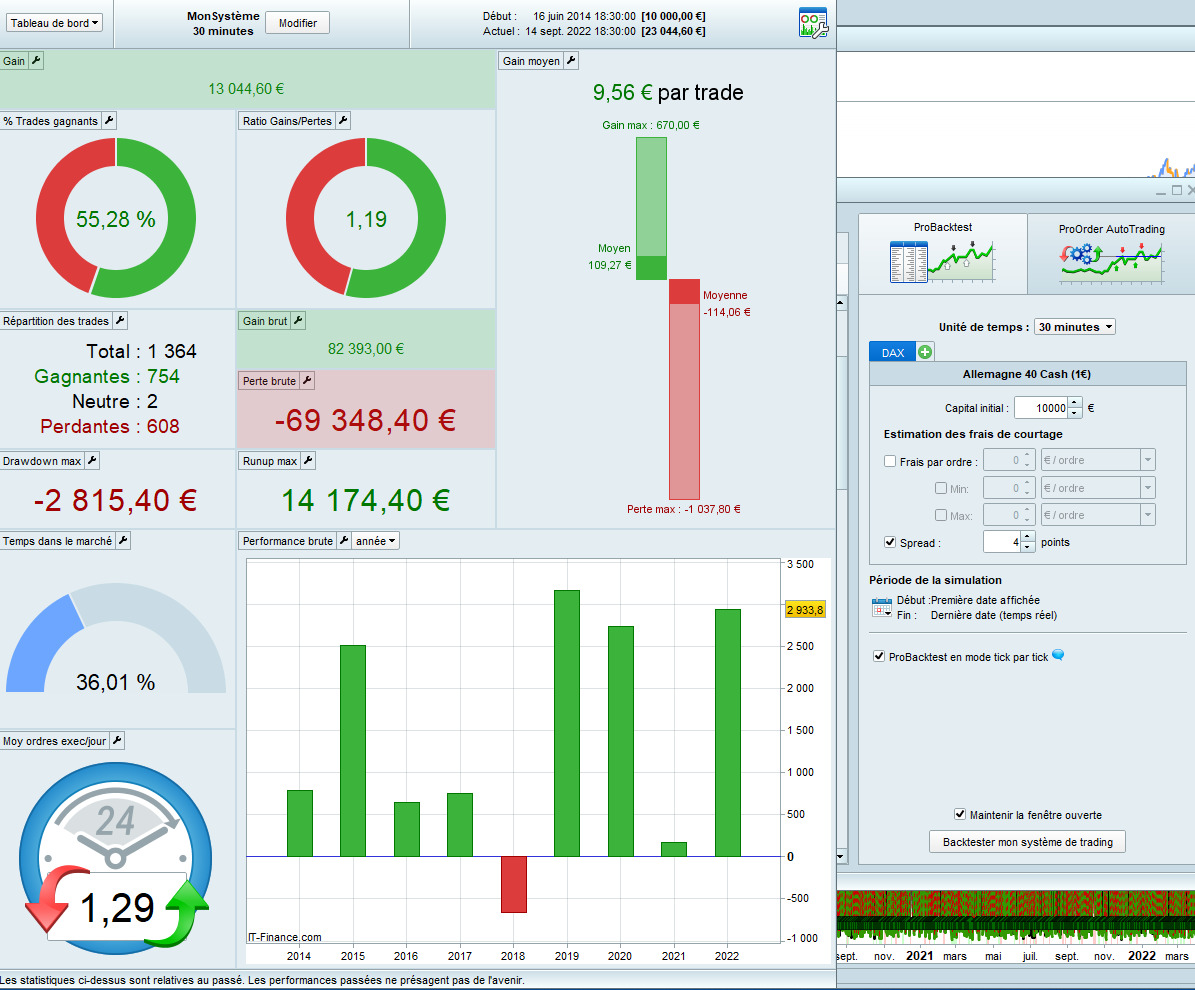The height and width of the screenshot is (990, 1195).
Task: Click the ProBacktest chart illustration
Action: 942,261
